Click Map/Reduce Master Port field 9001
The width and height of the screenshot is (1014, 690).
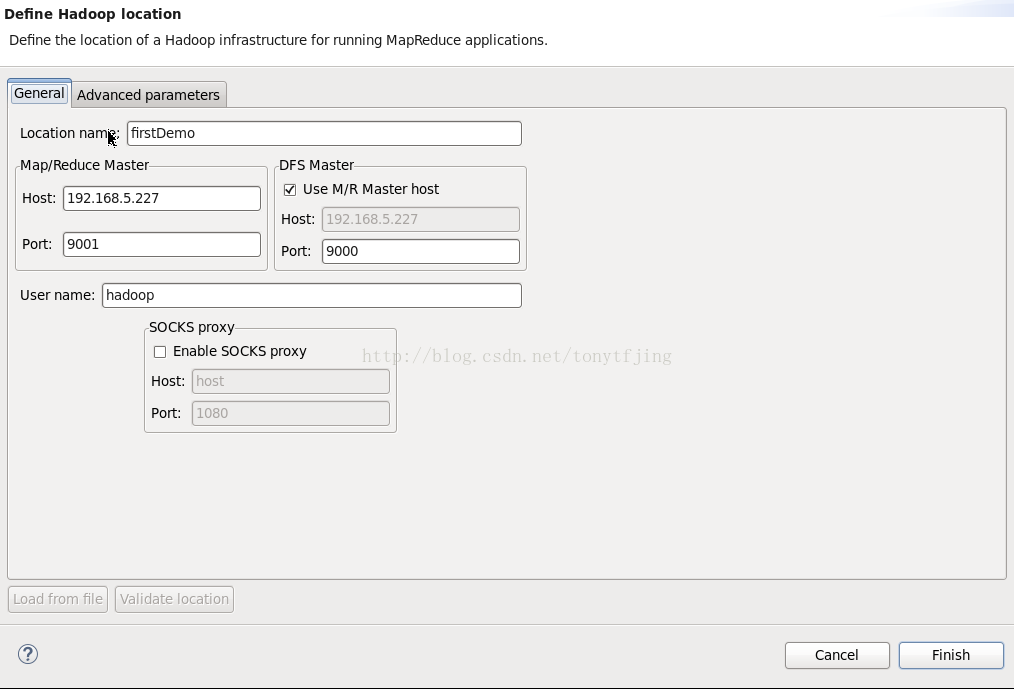pyautogui.click(x=162, y=244)
